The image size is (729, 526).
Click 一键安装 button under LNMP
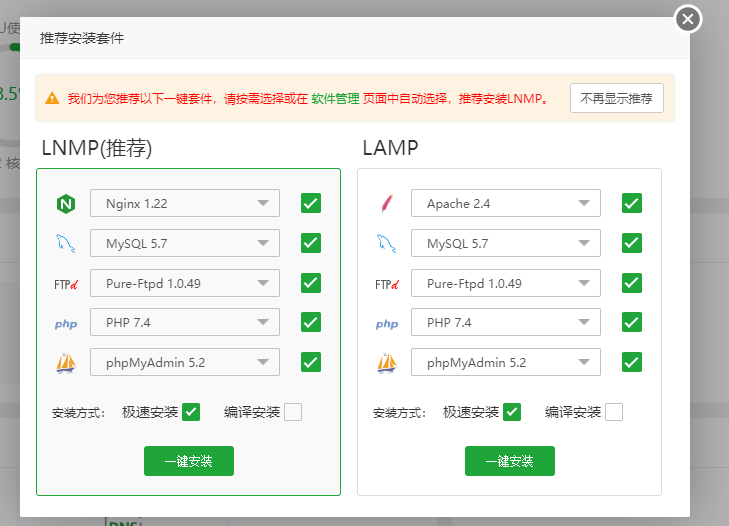[189, 461]
